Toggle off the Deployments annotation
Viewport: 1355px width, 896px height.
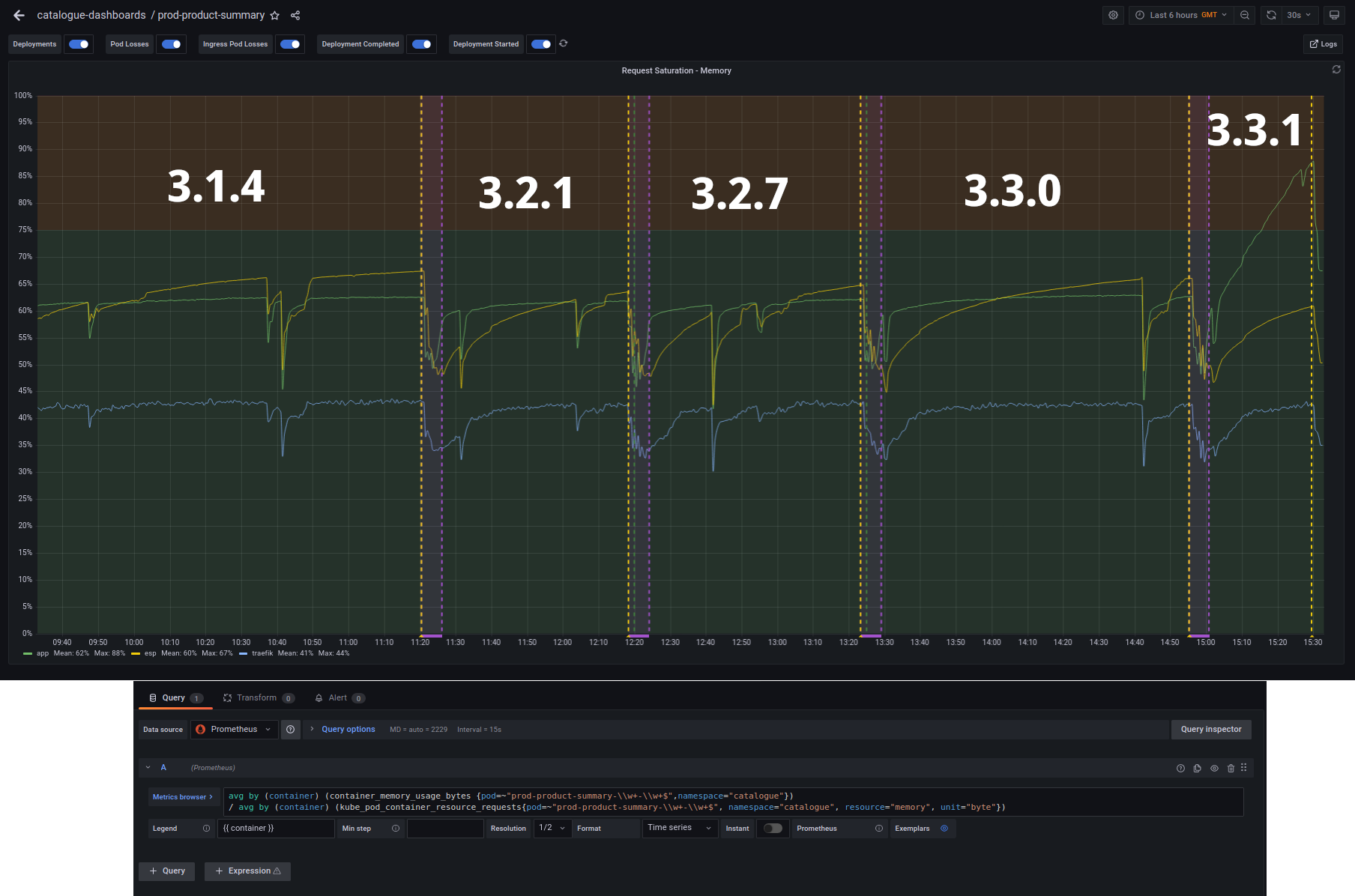pos(78,44)
